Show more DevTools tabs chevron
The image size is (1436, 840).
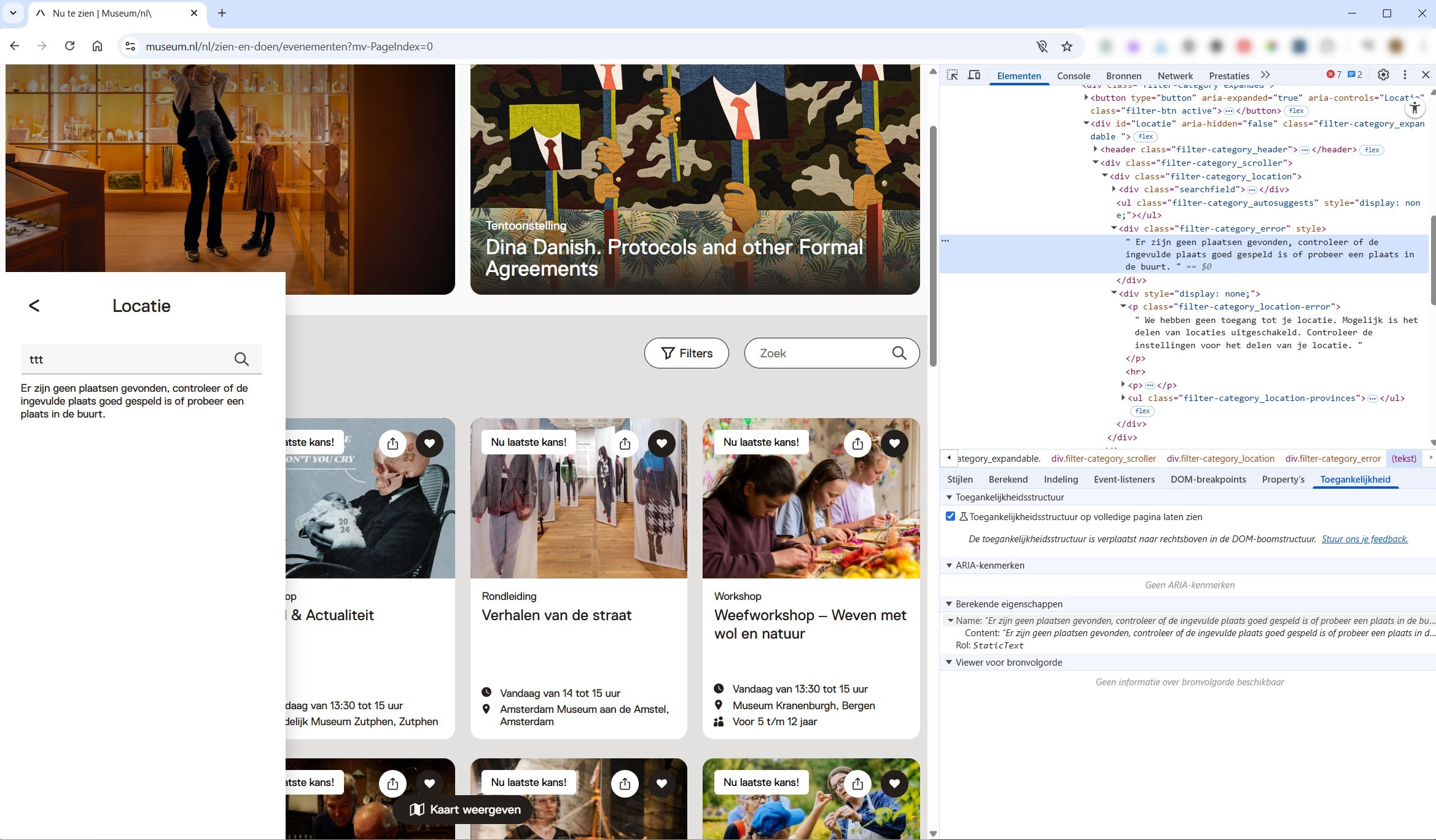(x=1265, y=75)
